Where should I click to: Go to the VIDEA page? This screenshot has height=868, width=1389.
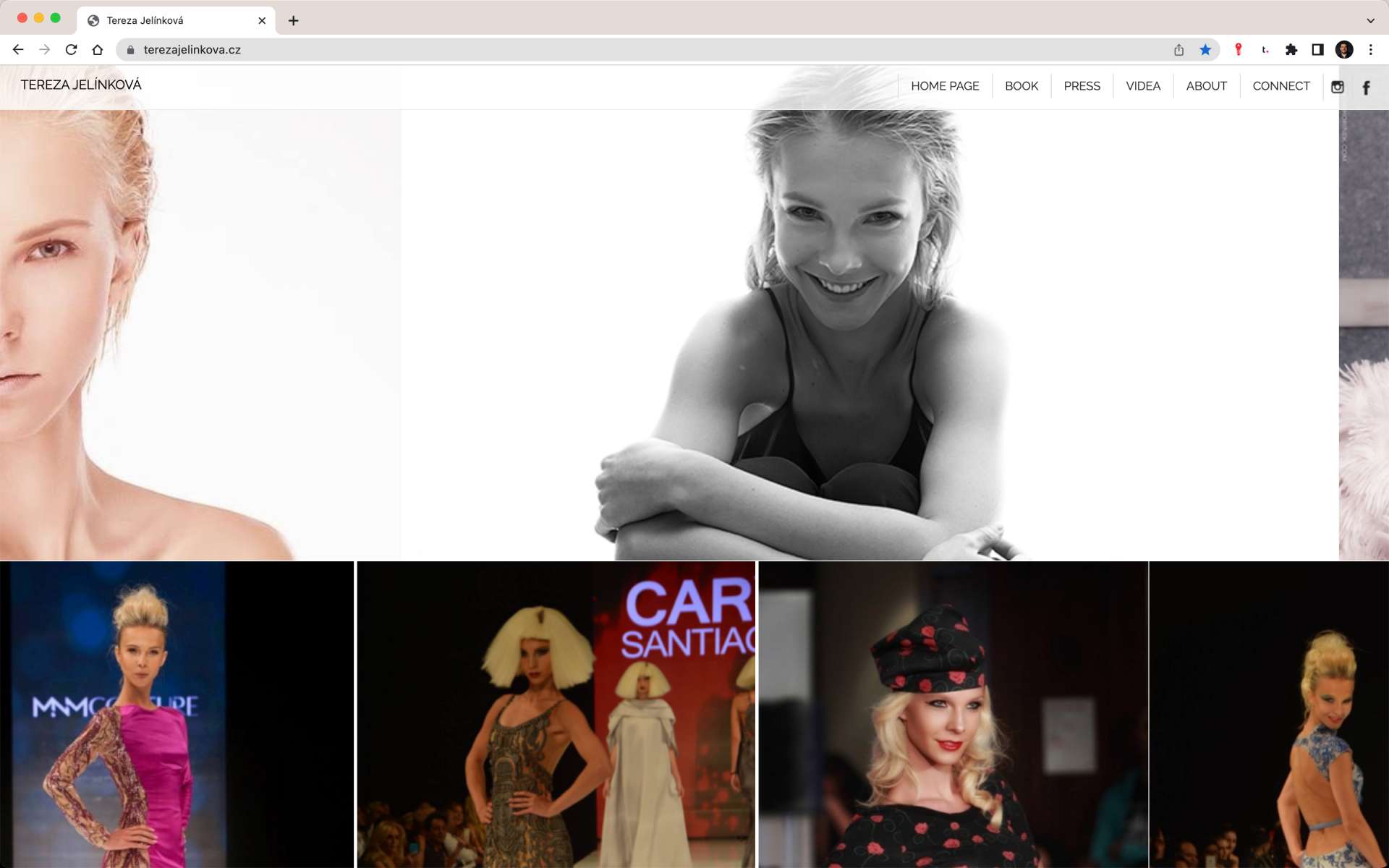[x=1142, y=86]
